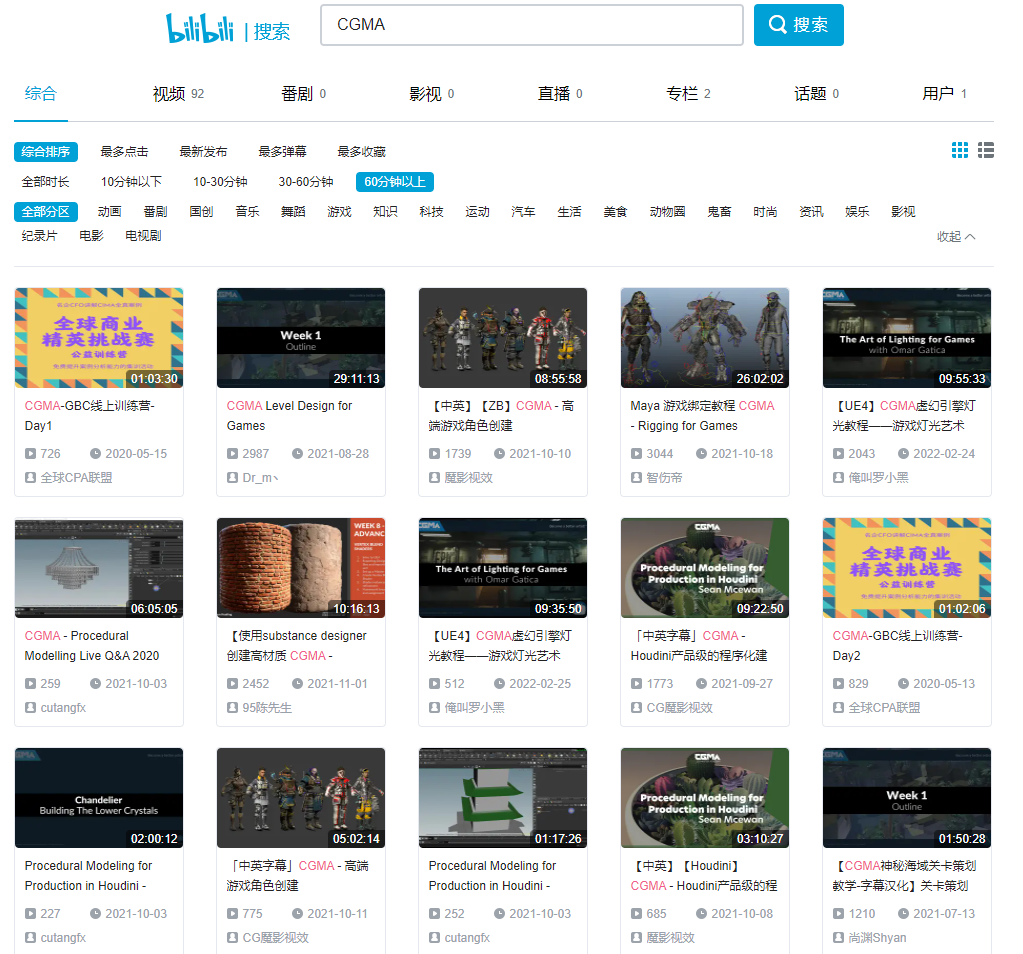The height and width of the screenshot is (954, 1023).
Task: Open the 直播 tab
Action: point(560,94)
